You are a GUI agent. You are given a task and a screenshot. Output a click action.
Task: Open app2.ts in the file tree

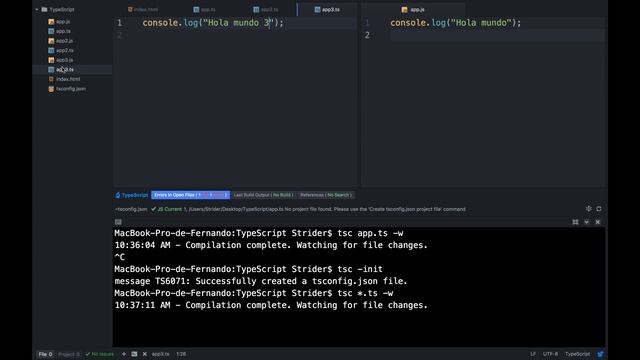pos(65,50)
